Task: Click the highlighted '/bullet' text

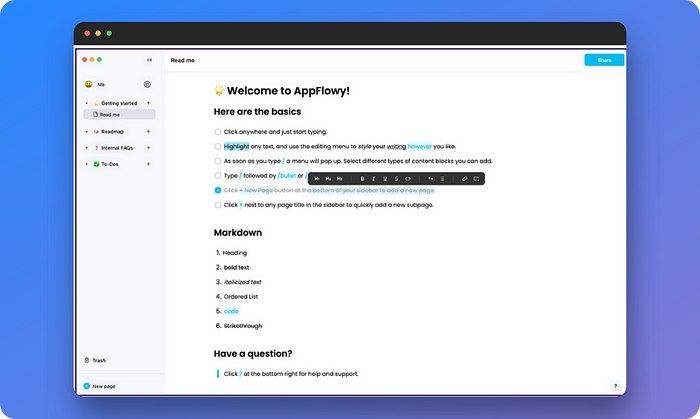Action: coord(287,175)
